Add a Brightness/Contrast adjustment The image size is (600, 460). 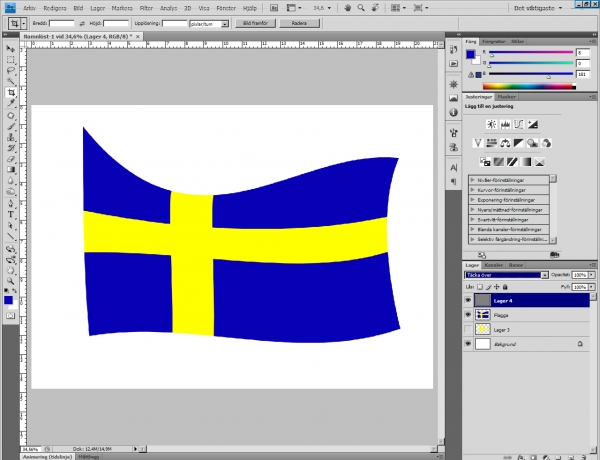pyautogui.click(x=491, y=124)
